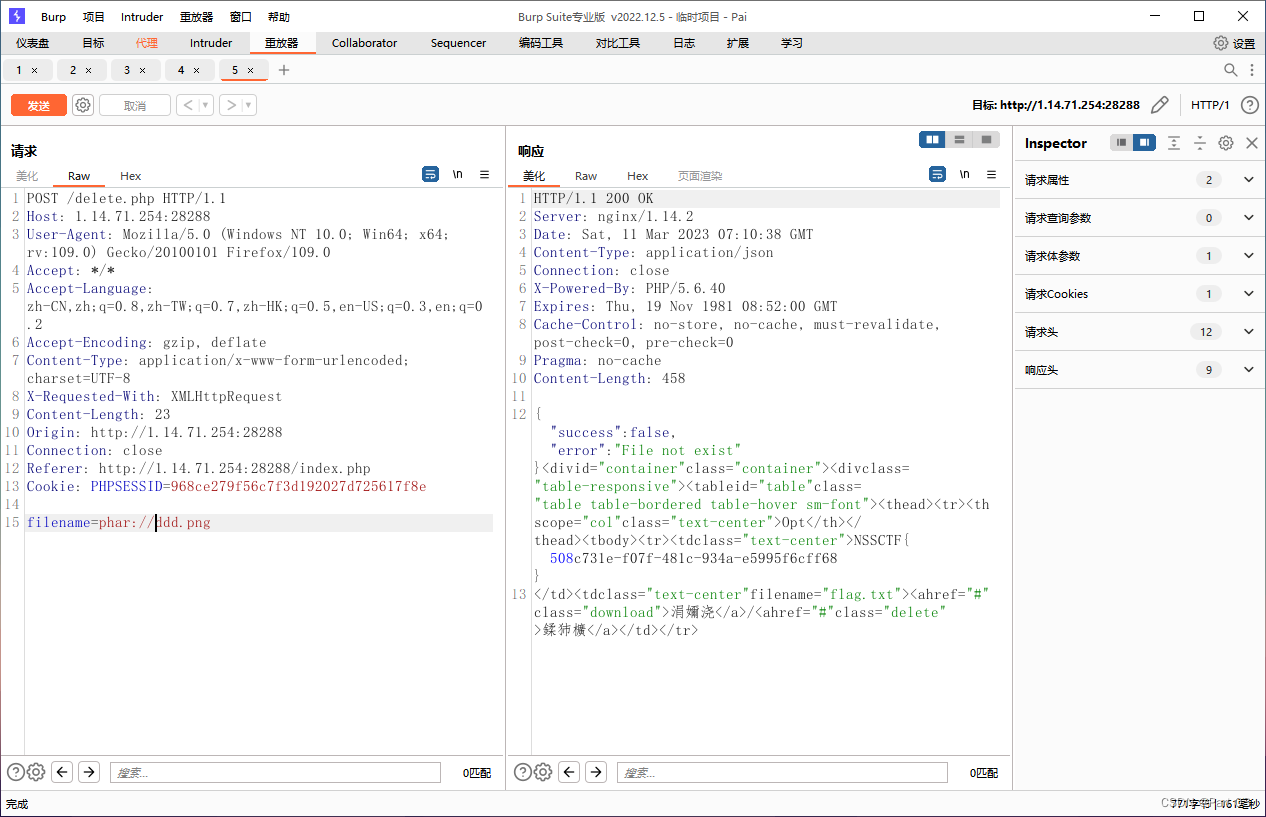Switch response view to Raw
This screenshot has height=817, width=1266.
586,176
